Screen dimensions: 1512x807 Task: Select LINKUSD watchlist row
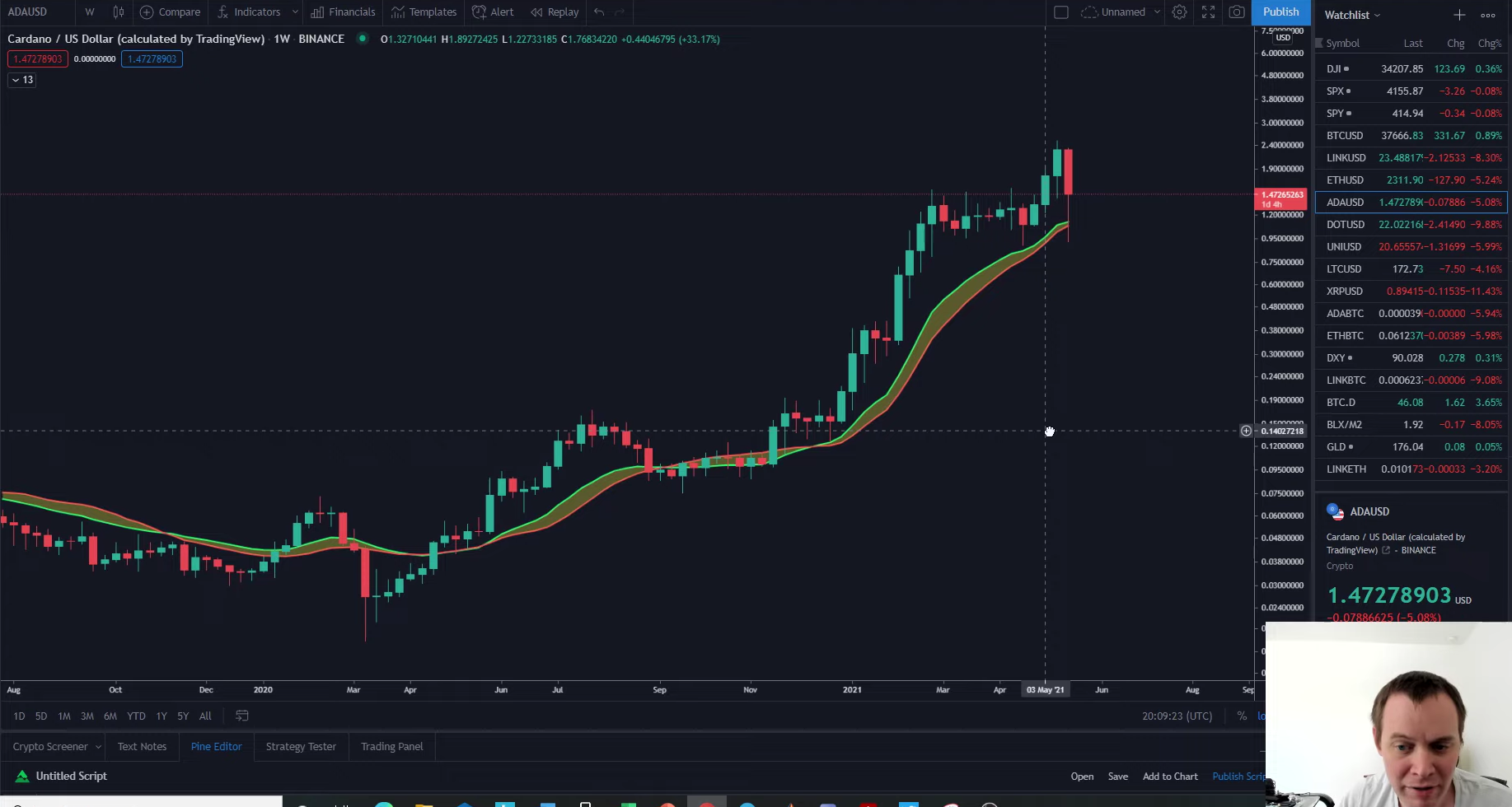(1412, 157)
